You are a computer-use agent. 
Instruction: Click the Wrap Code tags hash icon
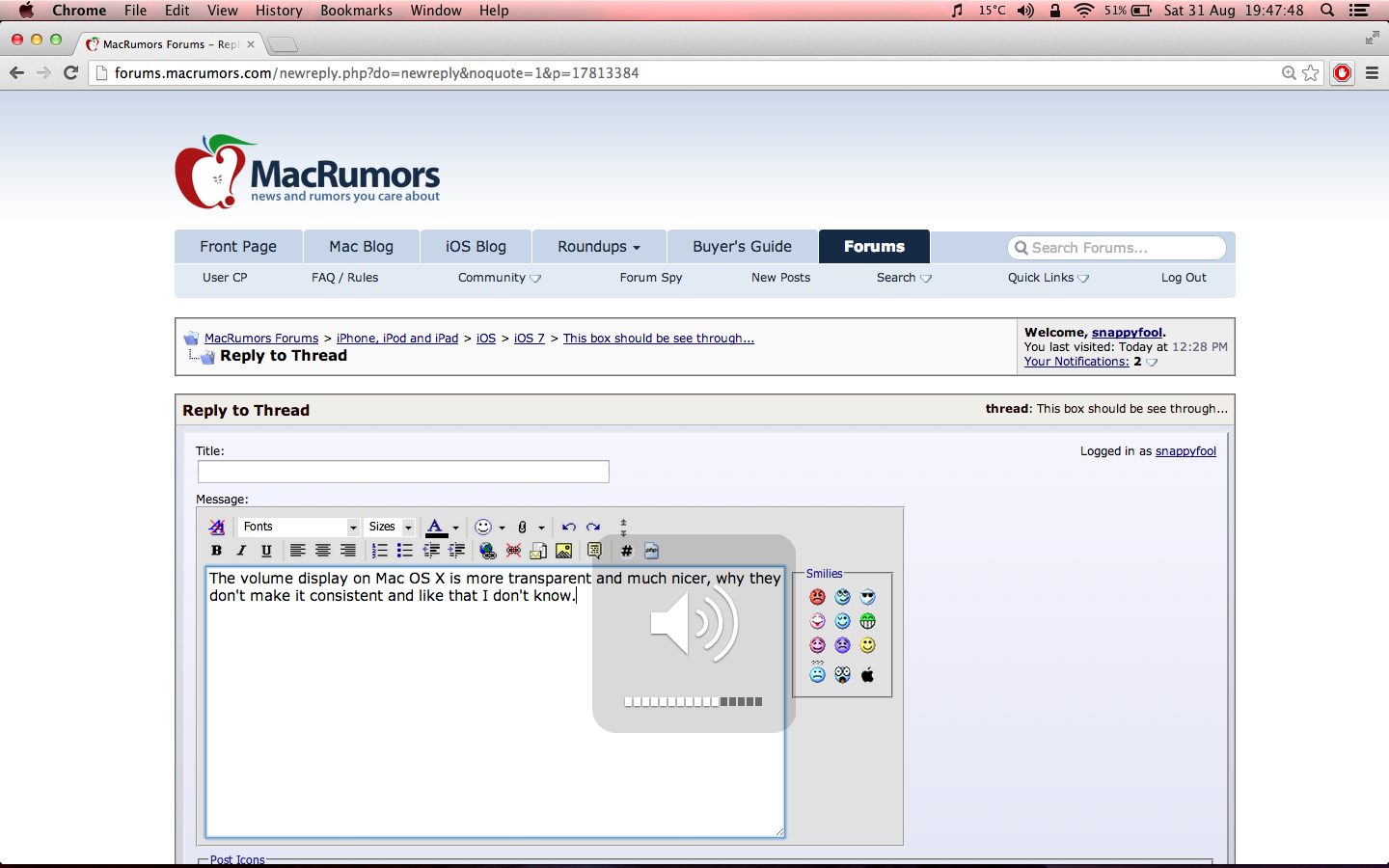point(626,551)
